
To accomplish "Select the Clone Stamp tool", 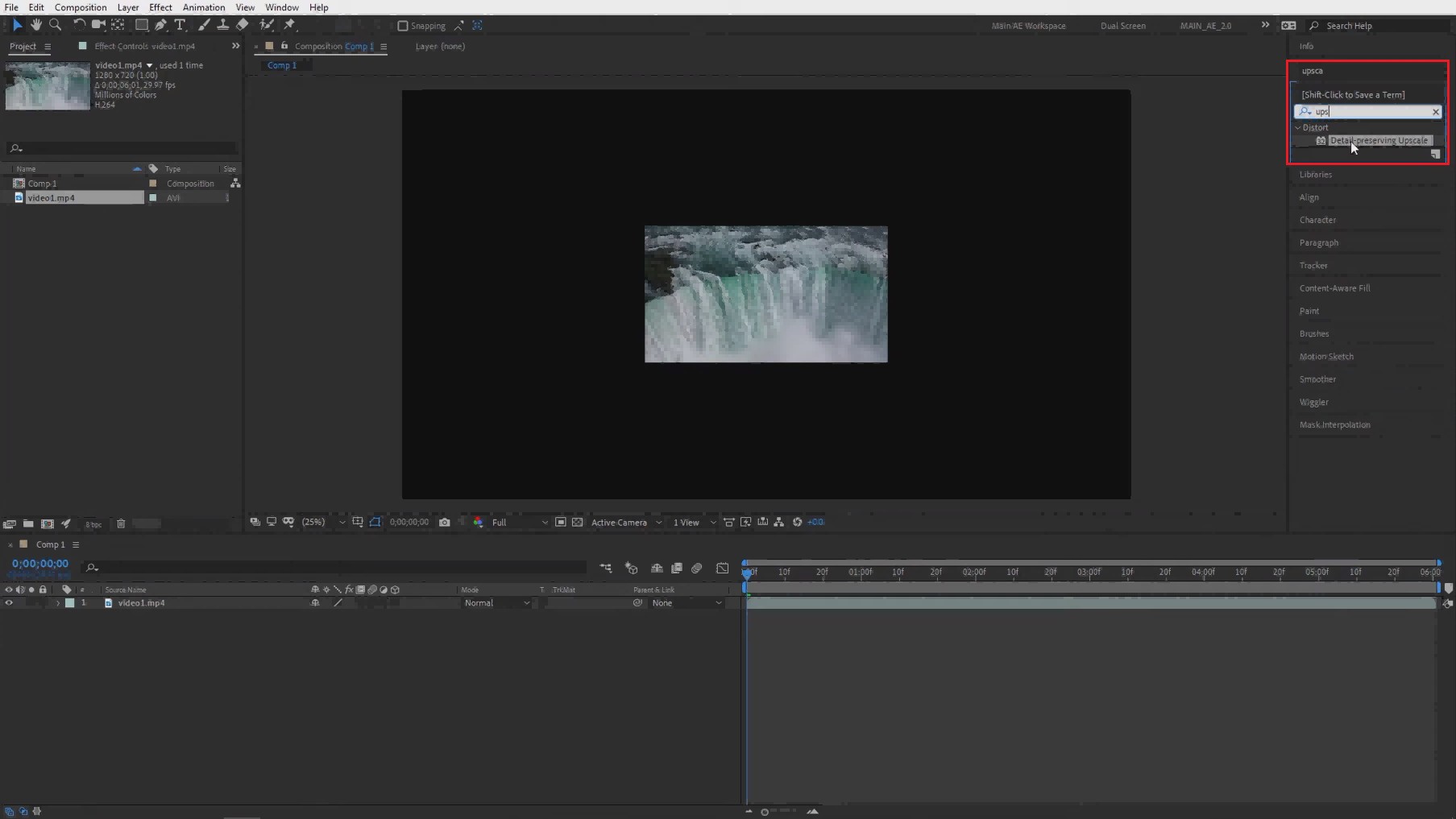I will (x=223, y=25).
